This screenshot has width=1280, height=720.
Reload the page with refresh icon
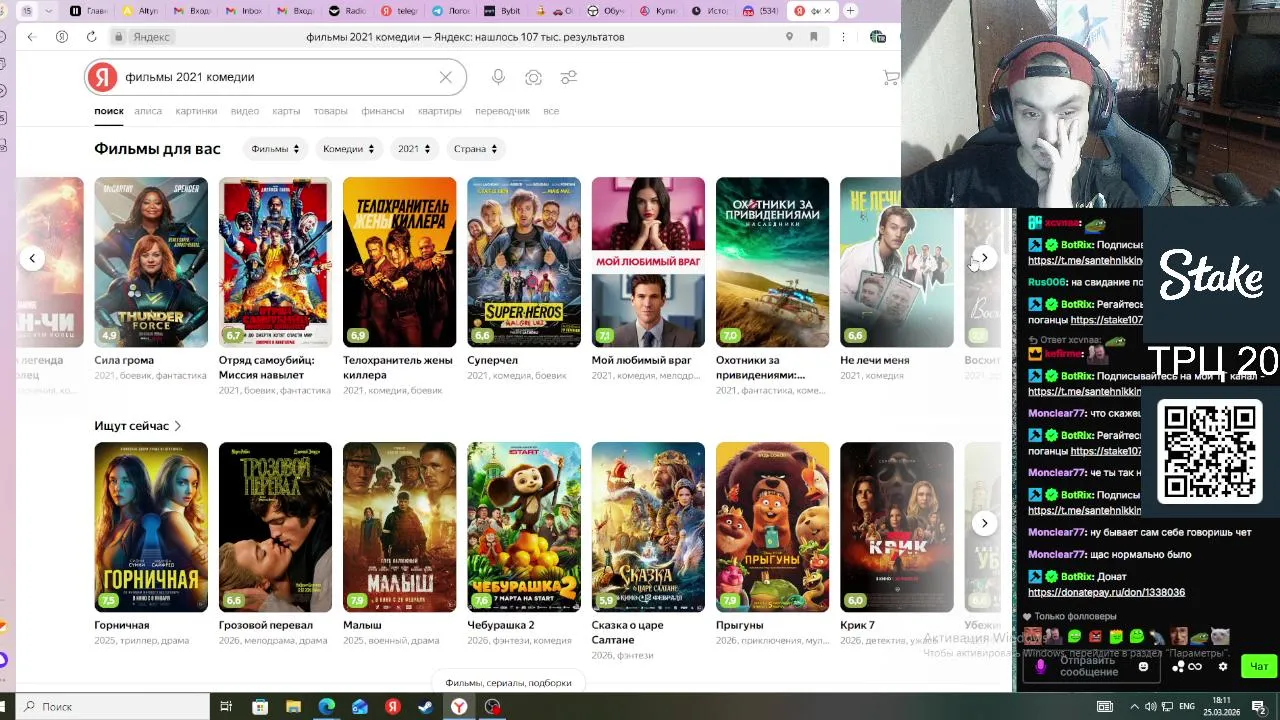pyautogui.click(x=91, y=37)
